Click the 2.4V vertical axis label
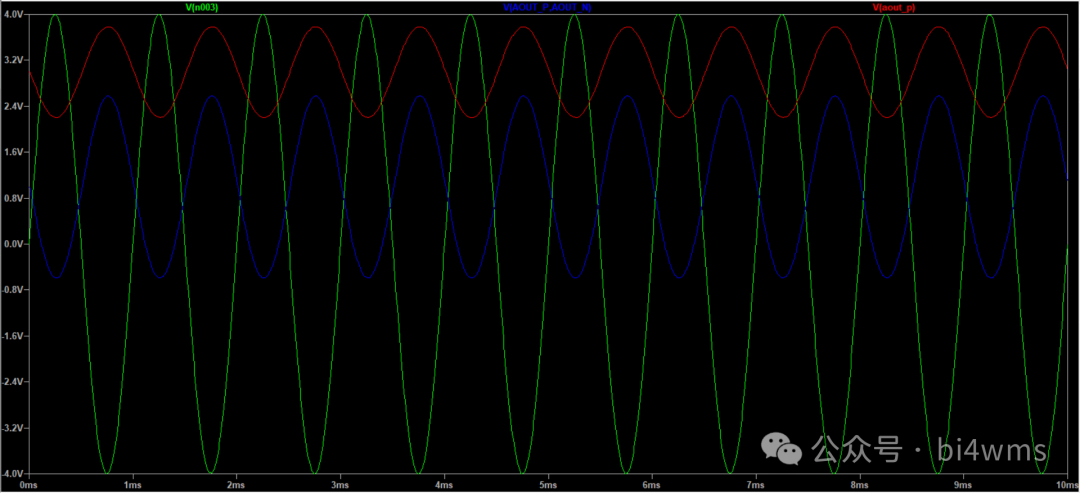The height and width of the screenshot is (493, 1080). click(x=13, y=106)
